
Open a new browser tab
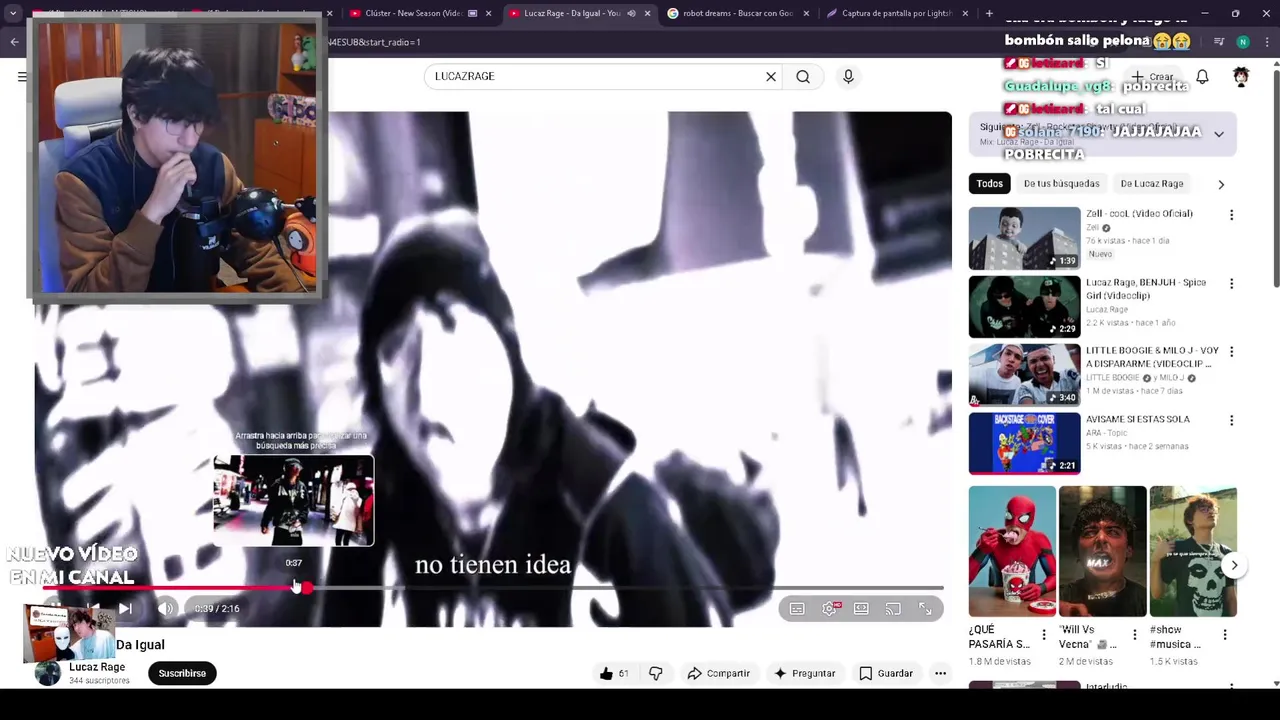point(989,13)
